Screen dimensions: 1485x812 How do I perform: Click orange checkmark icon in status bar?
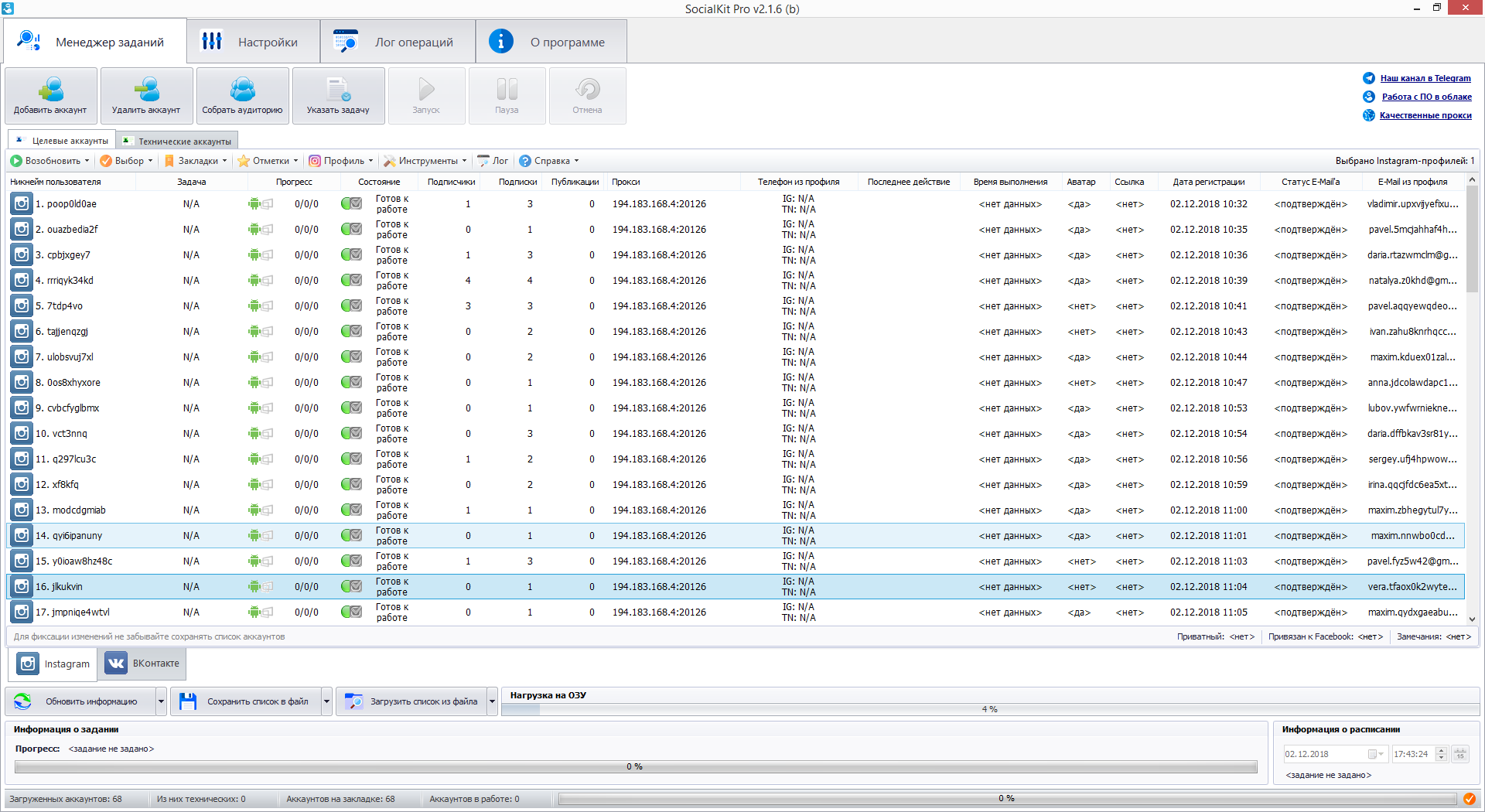(1469, 799)
